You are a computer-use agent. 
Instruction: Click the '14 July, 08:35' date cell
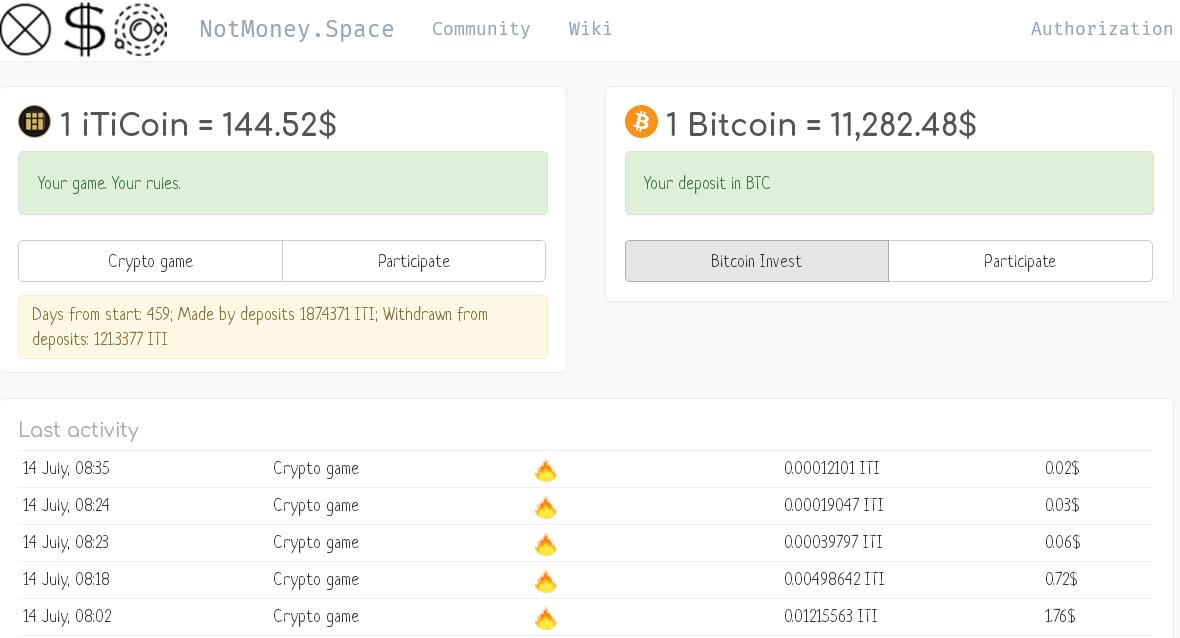[66, 468]
